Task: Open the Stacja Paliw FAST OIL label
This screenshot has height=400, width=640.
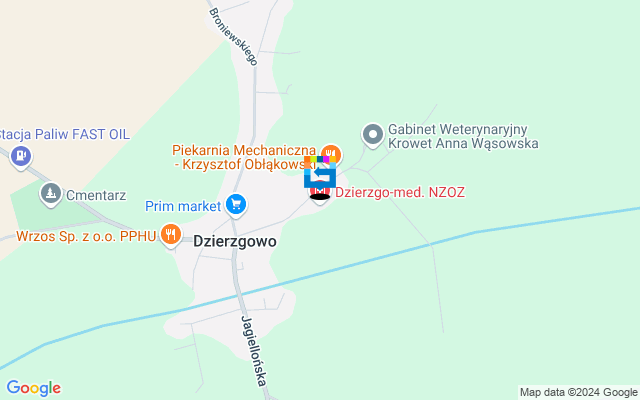Action: (64, 134)
